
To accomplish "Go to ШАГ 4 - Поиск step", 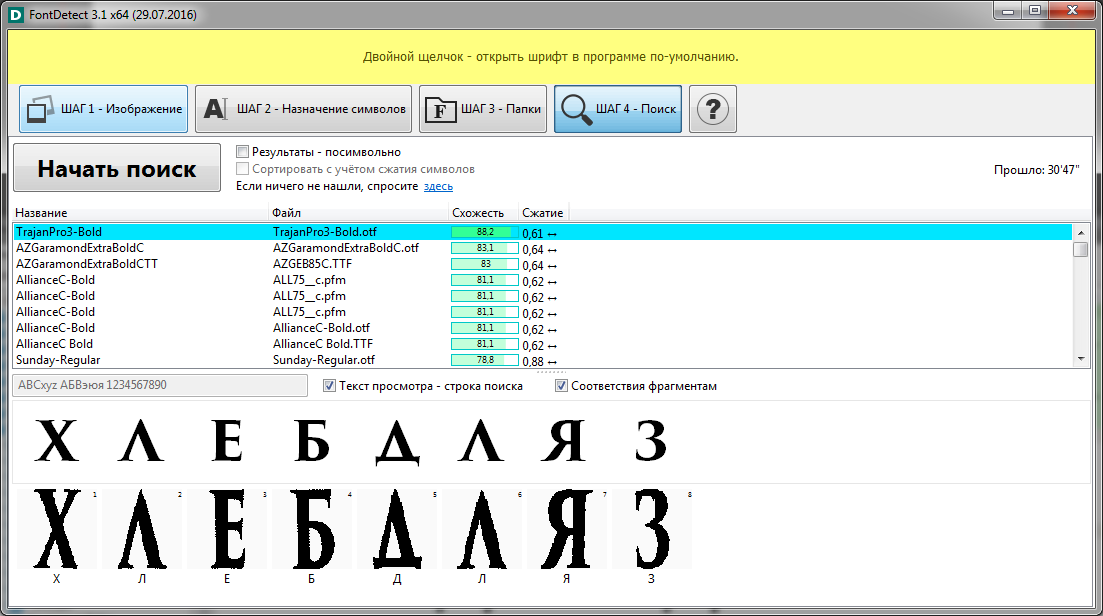I will click(x=618, y=109).
